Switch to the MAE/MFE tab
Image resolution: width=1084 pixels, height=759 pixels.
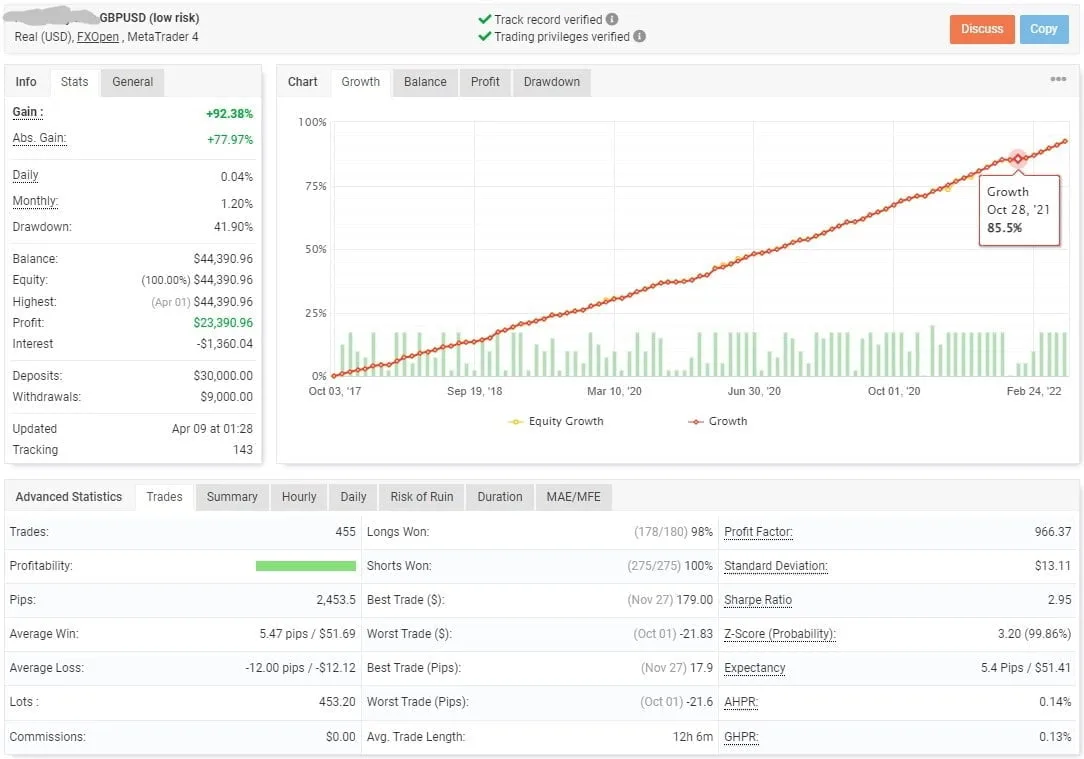573,496
